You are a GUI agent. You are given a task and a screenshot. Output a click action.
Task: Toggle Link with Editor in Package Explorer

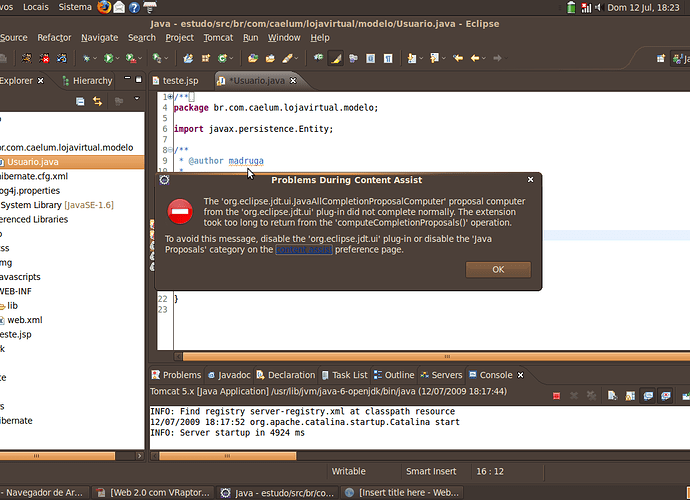(x=98, y=102)
